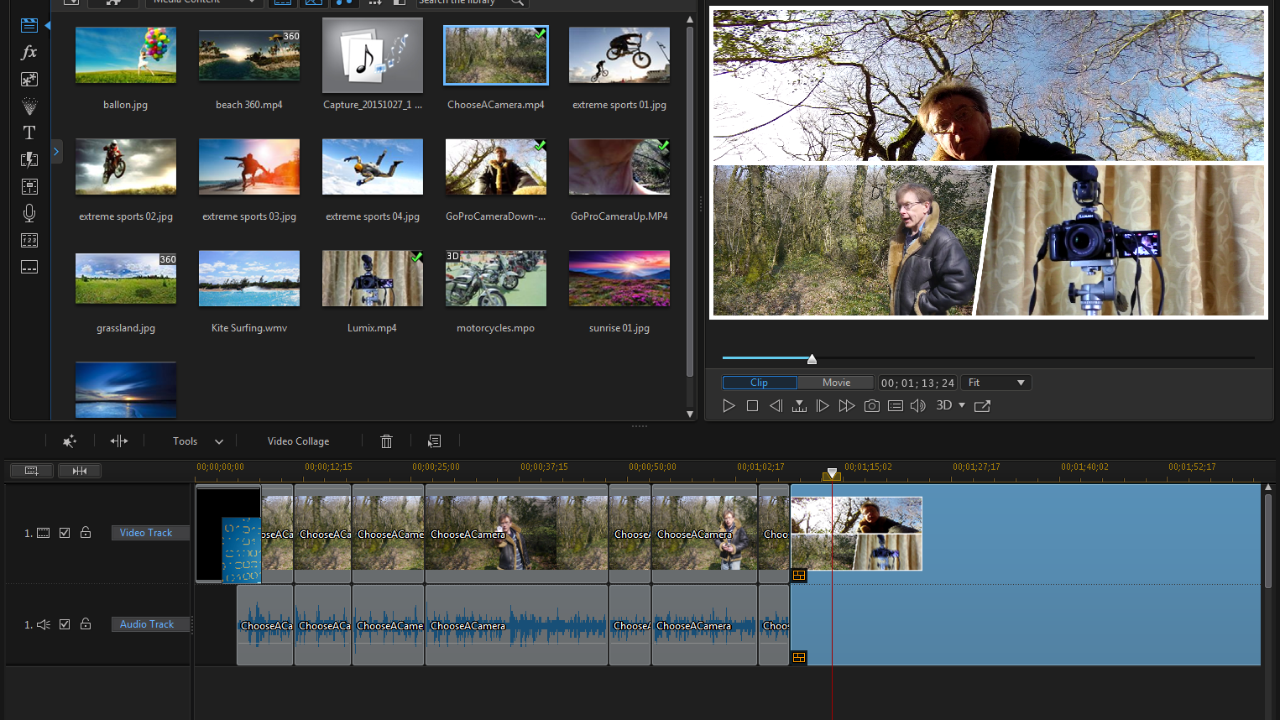Viewport: 1280px width, 720px height.
Task: Select the sunrise 01.jpg thumbnail
Action: click(619, 278)
